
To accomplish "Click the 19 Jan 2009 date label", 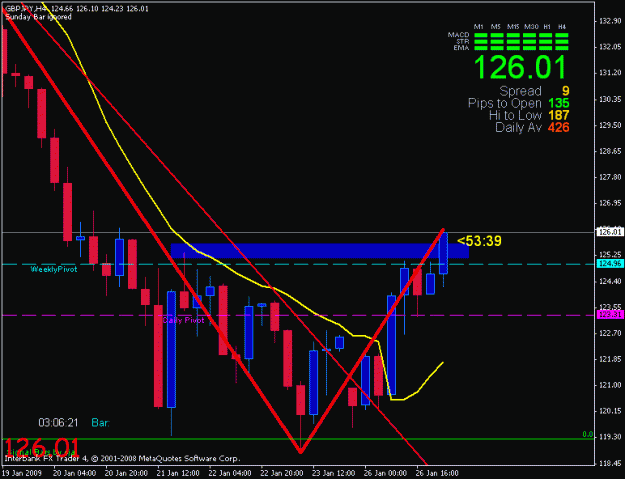I will [x=20, y=473].
